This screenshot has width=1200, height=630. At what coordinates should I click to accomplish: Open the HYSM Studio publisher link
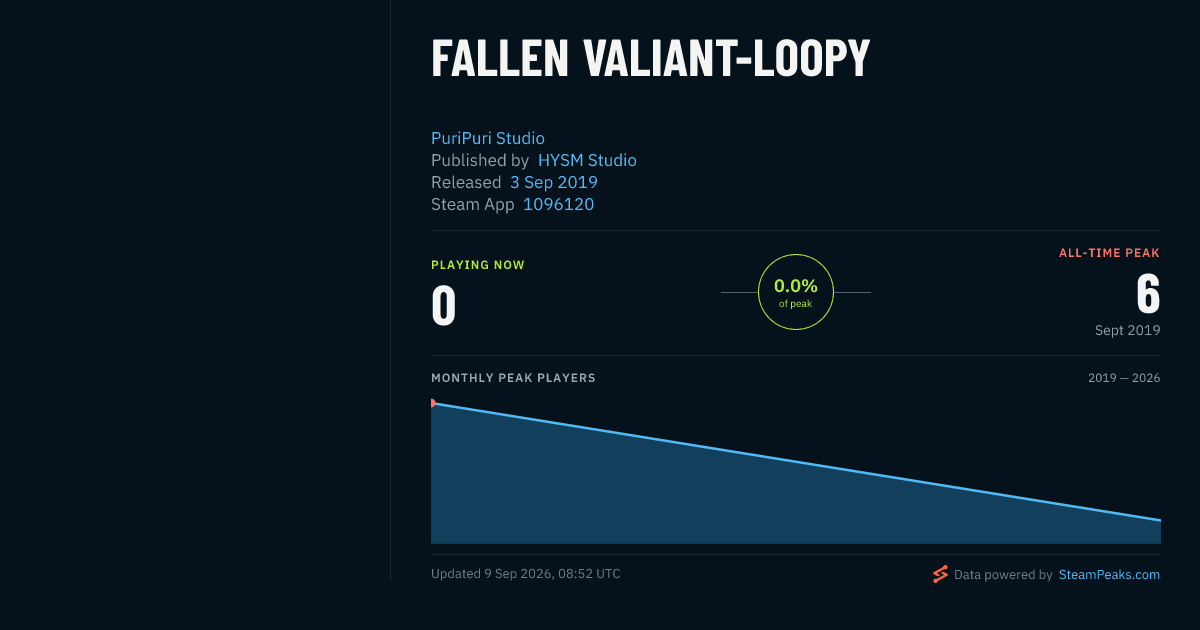(587, 160)
